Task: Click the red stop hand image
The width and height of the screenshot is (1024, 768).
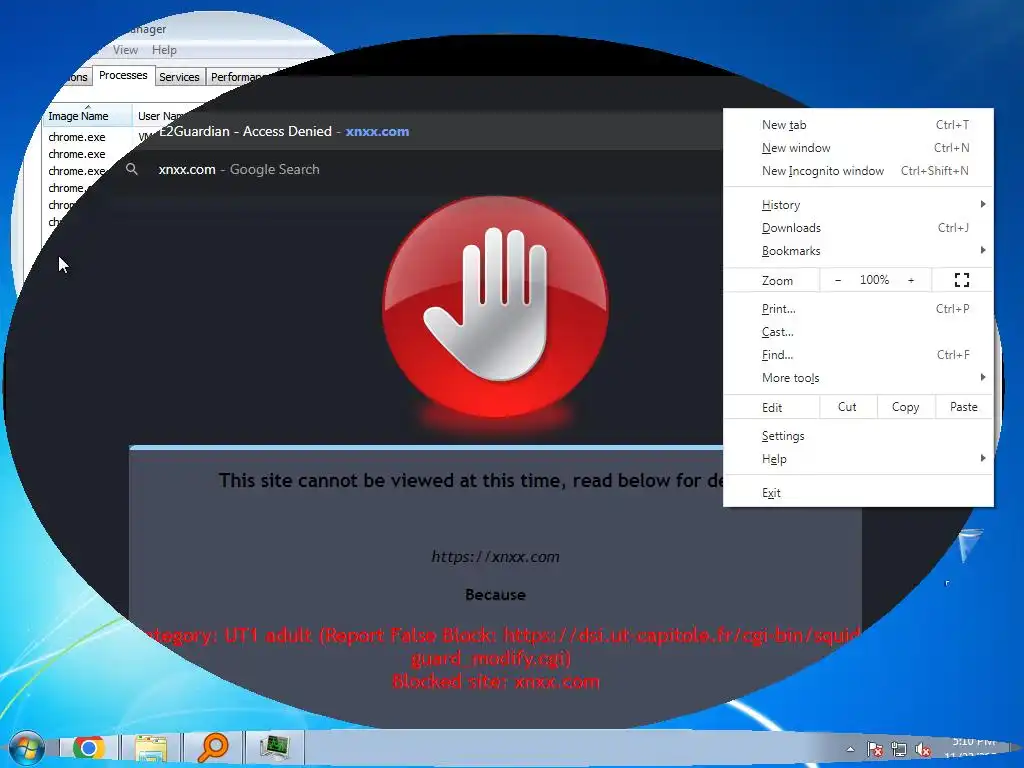Action: pos(495,306)
